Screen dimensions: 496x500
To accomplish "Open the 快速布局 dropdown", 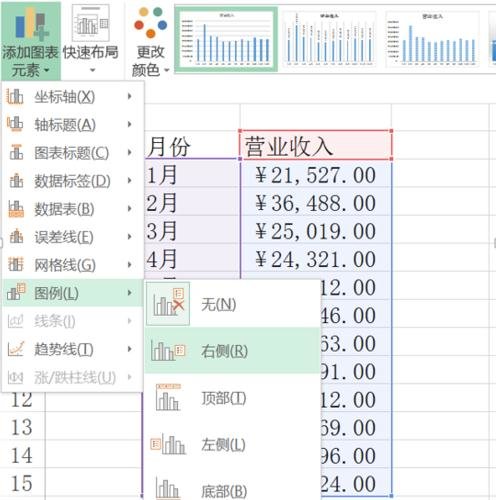I will click(91, 41).
